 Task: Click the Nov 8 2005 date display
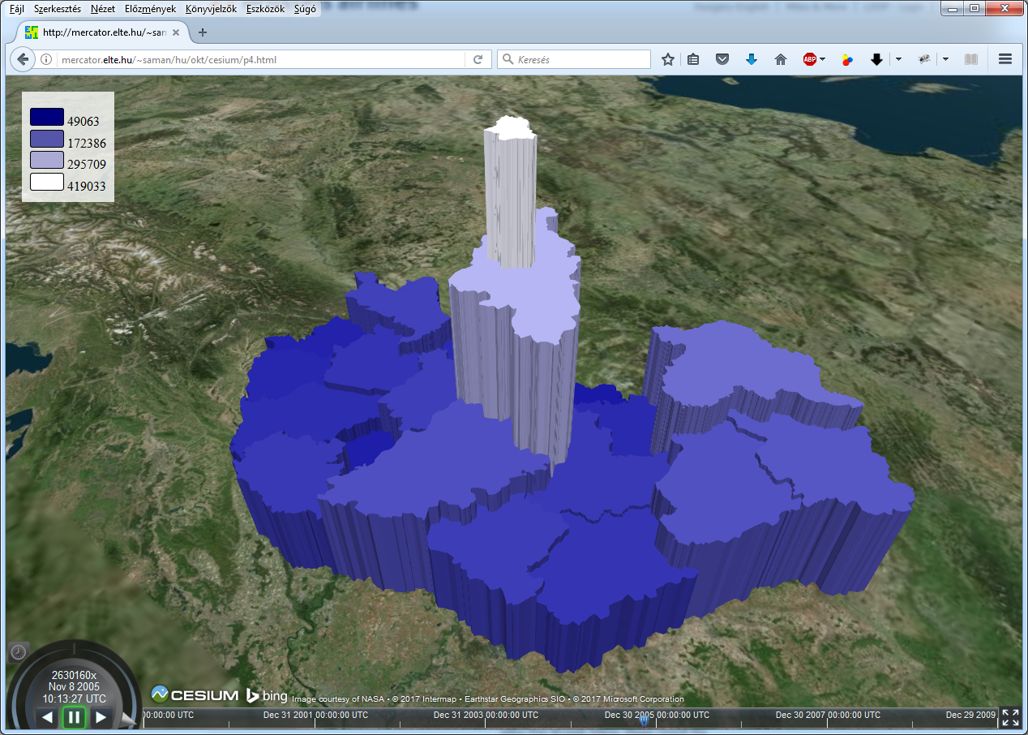74,686
